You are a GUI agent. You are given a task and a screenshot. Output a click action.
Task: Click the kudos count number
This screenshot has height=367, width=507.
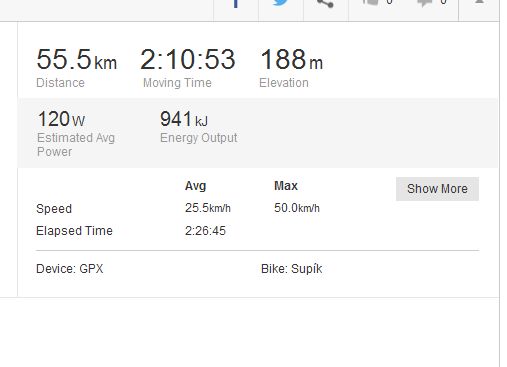(389, 2)
